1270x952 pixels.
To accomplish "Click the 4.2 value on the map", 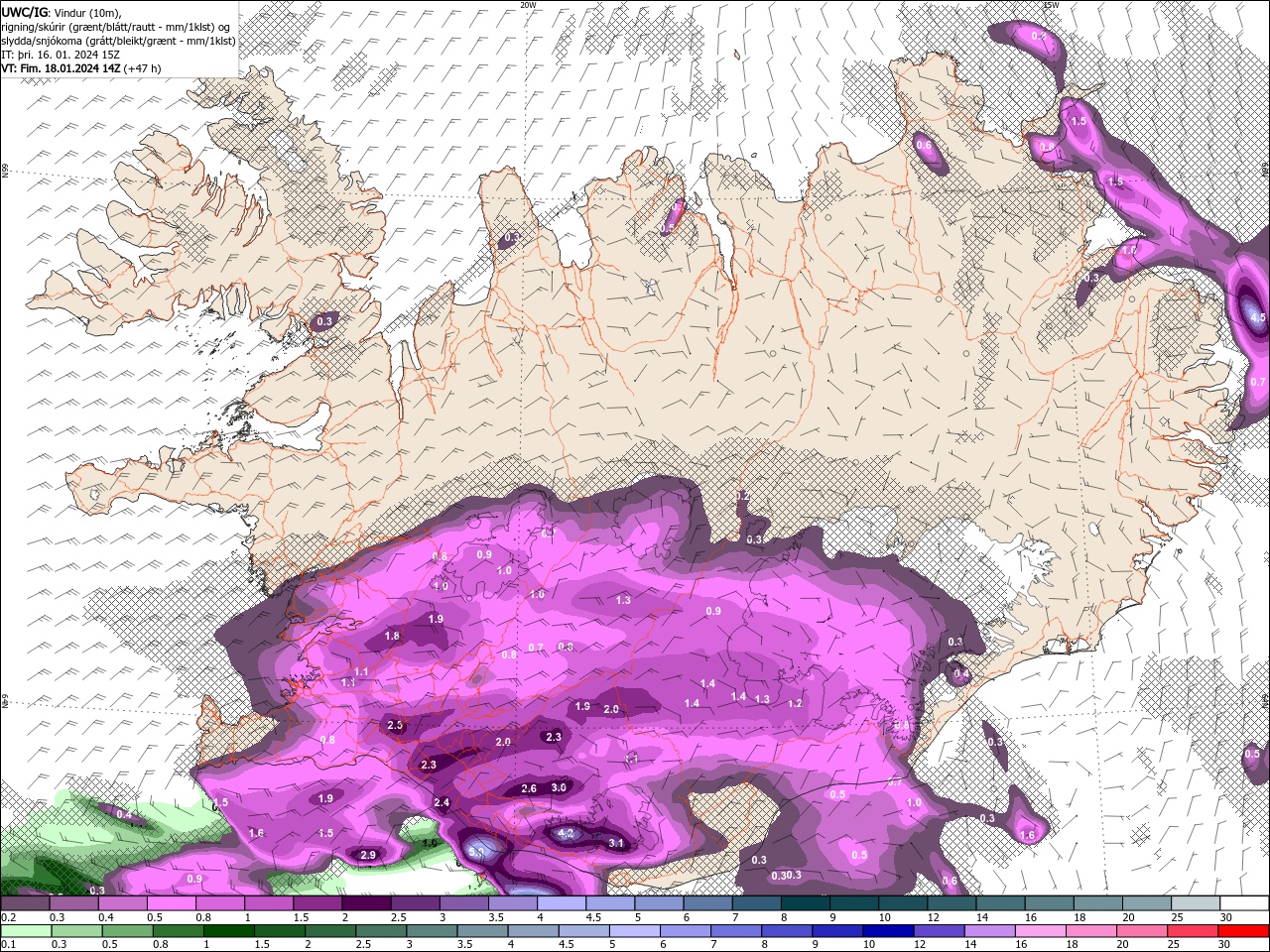I will pos(567,834).
